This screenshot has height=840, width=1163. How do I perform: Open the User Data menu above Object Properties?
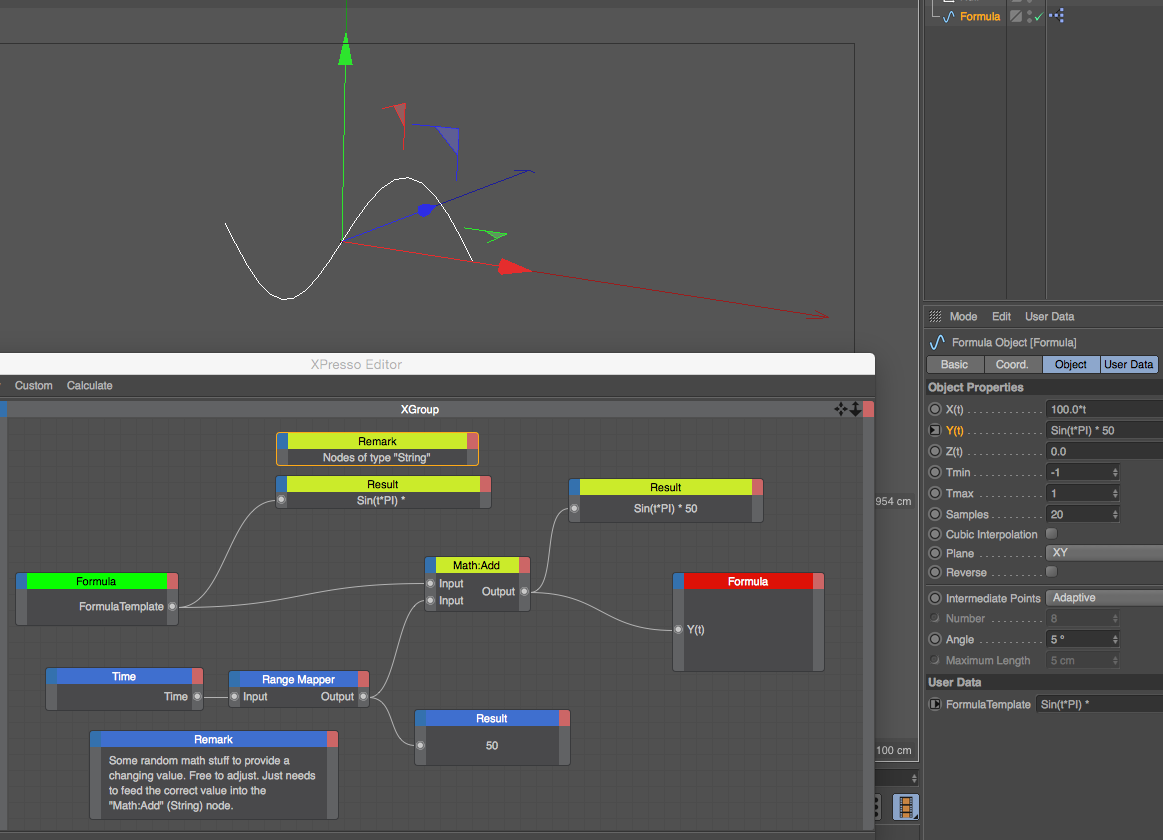click(x=1049, y=316)
